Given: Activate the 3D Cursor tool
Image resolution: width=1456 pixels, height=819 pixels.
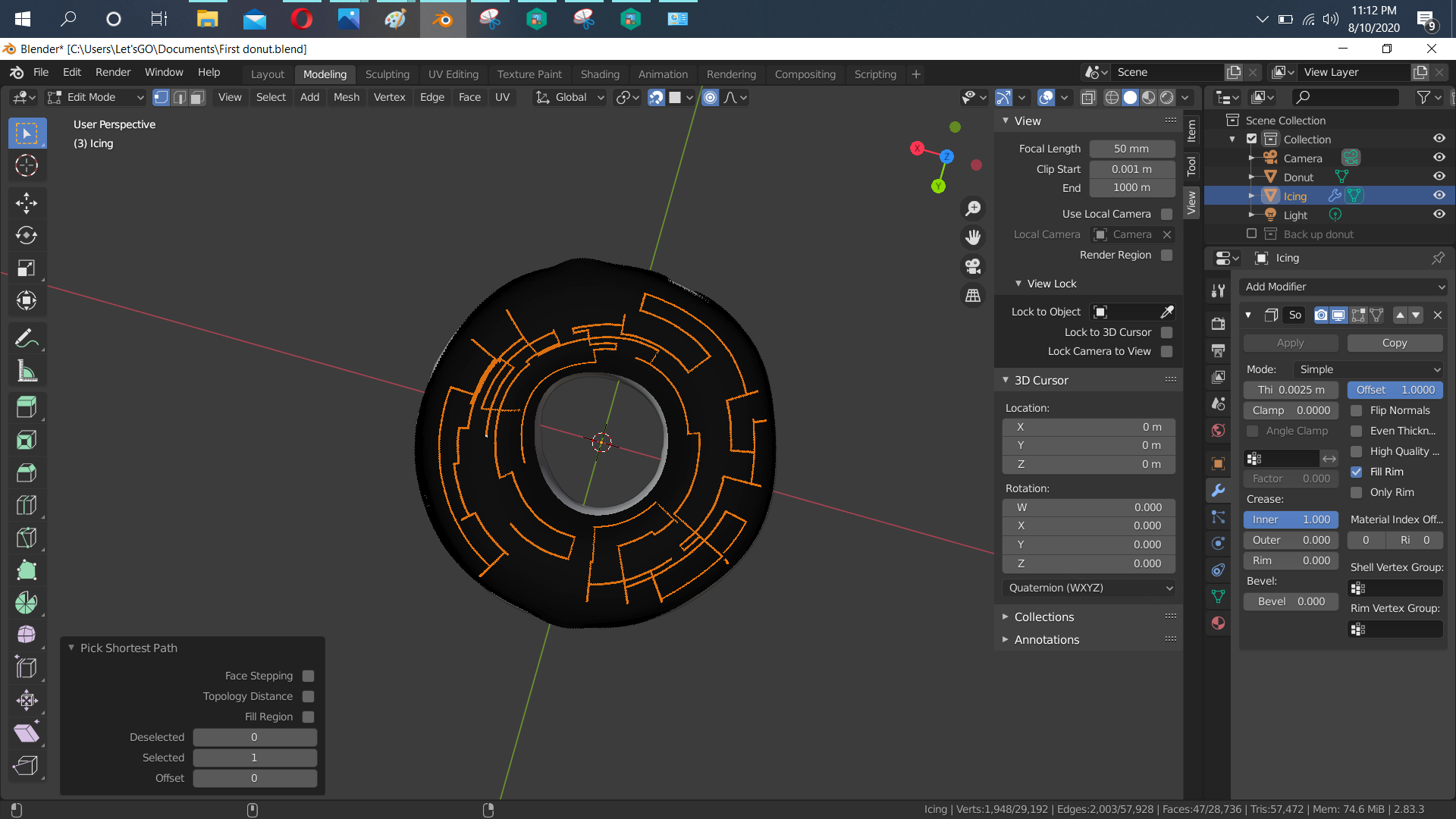Looking at the screenshot, I should [27, 165].
